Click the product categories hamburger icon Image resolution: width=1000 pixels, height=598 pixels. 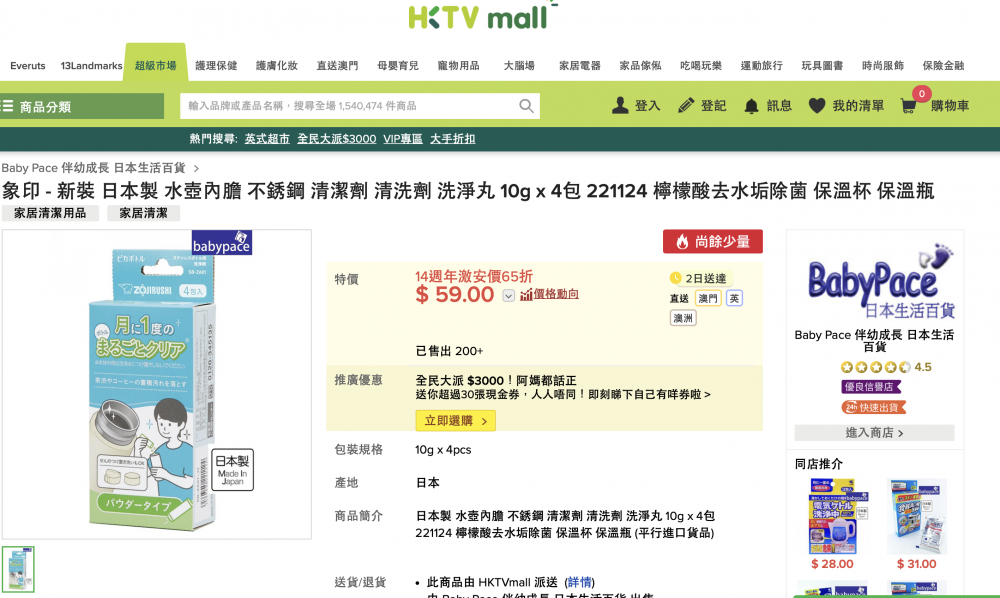click(x=7, y=106)
